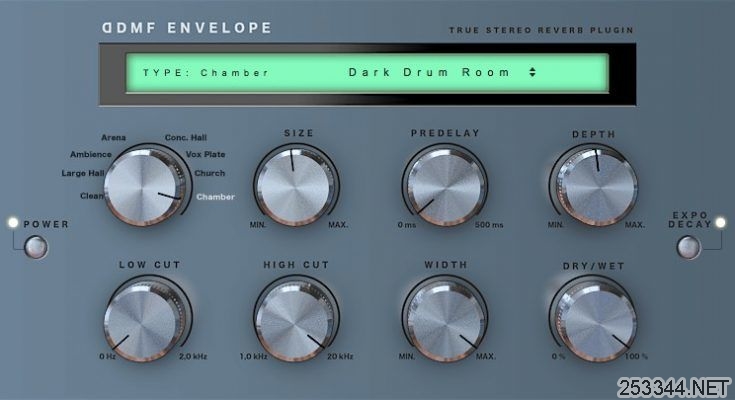This screenshot has height=400, width=735.
Task: Click the MAX. label under Size knob
Action: pyautogui.click(x=338, y=225)
